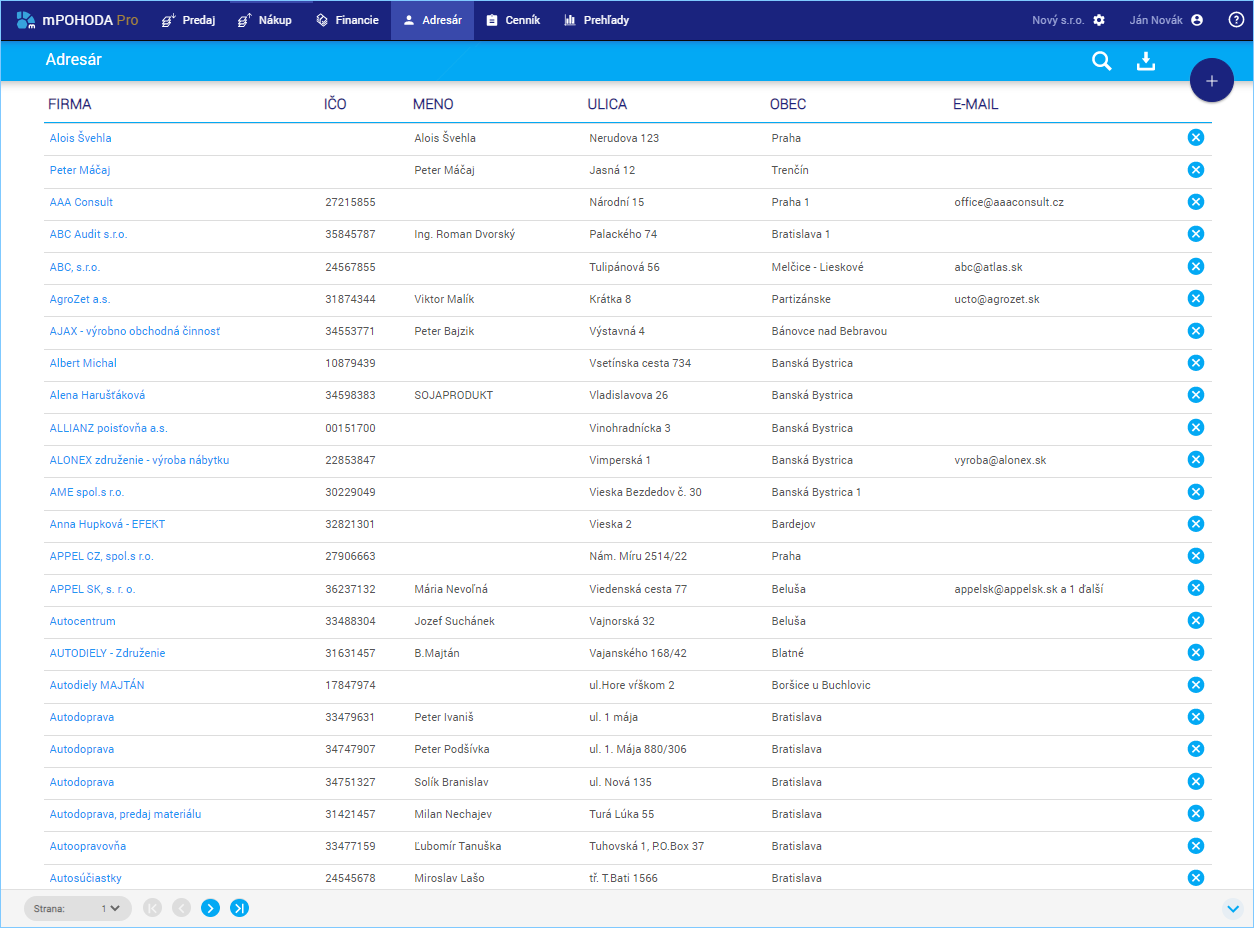
Task: Delete the Peter Máčaj row
Action: pyautogui.click(x=1195, y=170)
